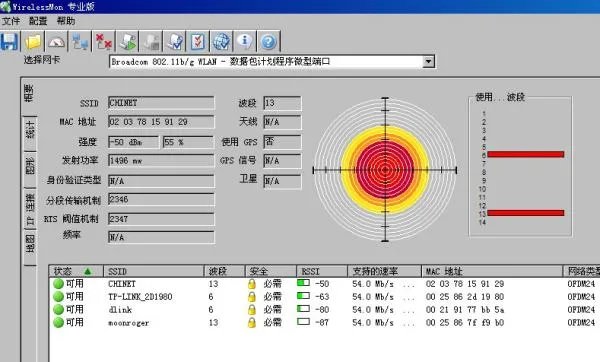This screenshot has width=600, height=362.
Task: Click the 分段传输机制 field showing 2346
Action: [x=161, y=199]
